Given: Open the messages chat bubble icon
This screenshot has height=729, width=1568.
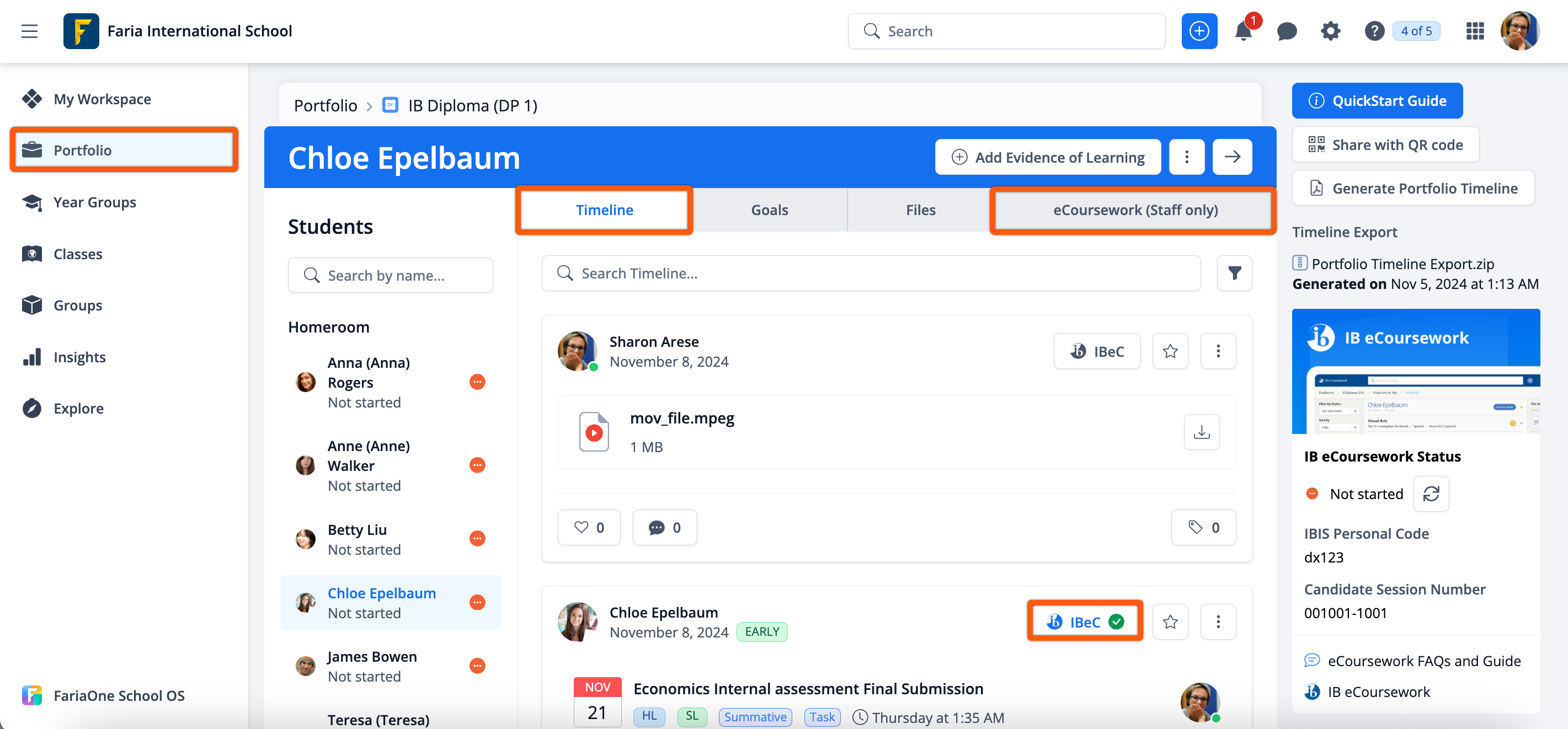Looking at the screenshot, I should (1287, 31).
